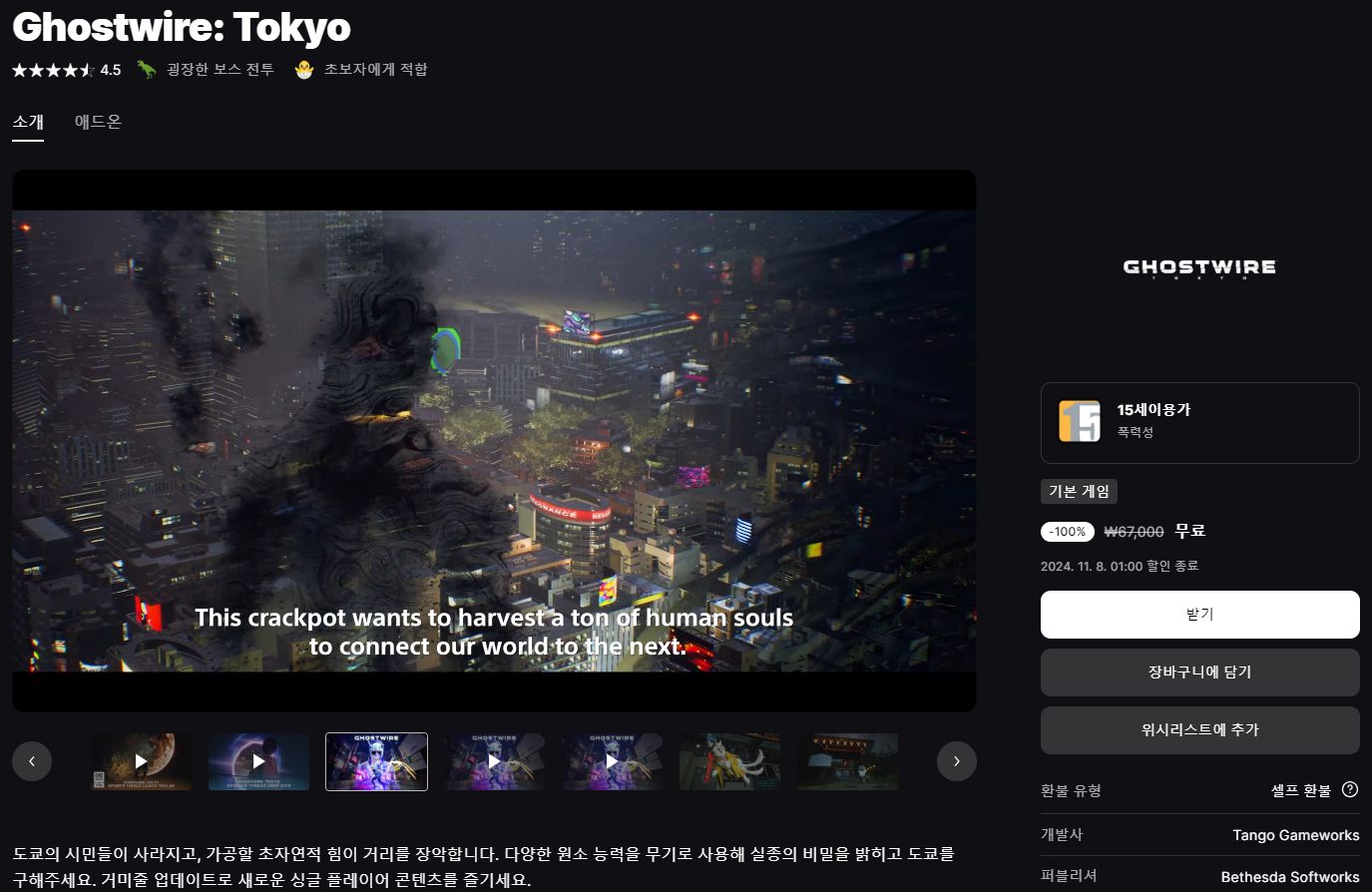Viewport: 1372px width, 892px height.
Task: Click the ₩67,000 original price
Action: tap(1134, 532)
